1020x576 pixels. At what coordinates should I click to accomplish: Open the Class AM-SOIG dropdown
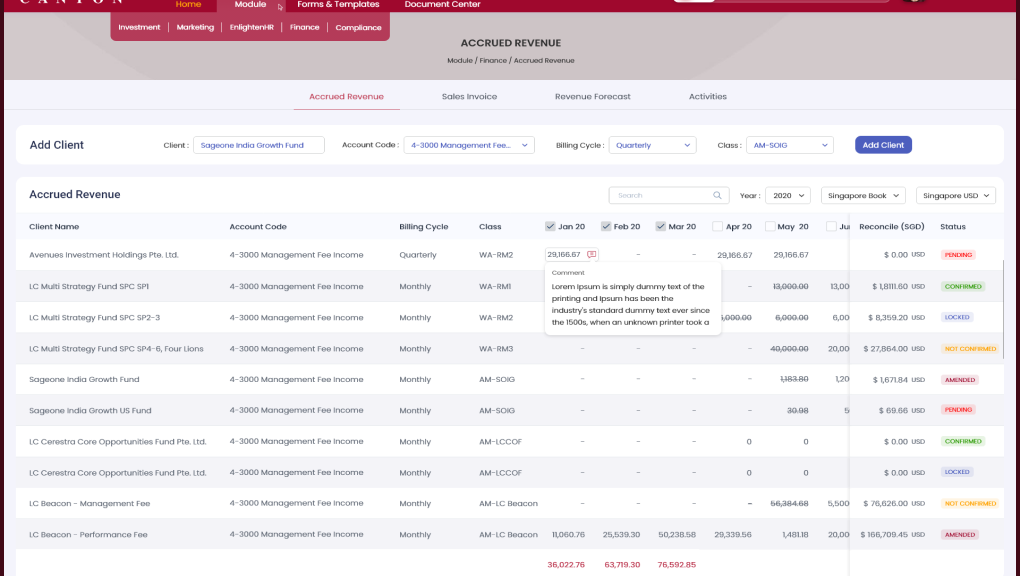click(790, 145)
